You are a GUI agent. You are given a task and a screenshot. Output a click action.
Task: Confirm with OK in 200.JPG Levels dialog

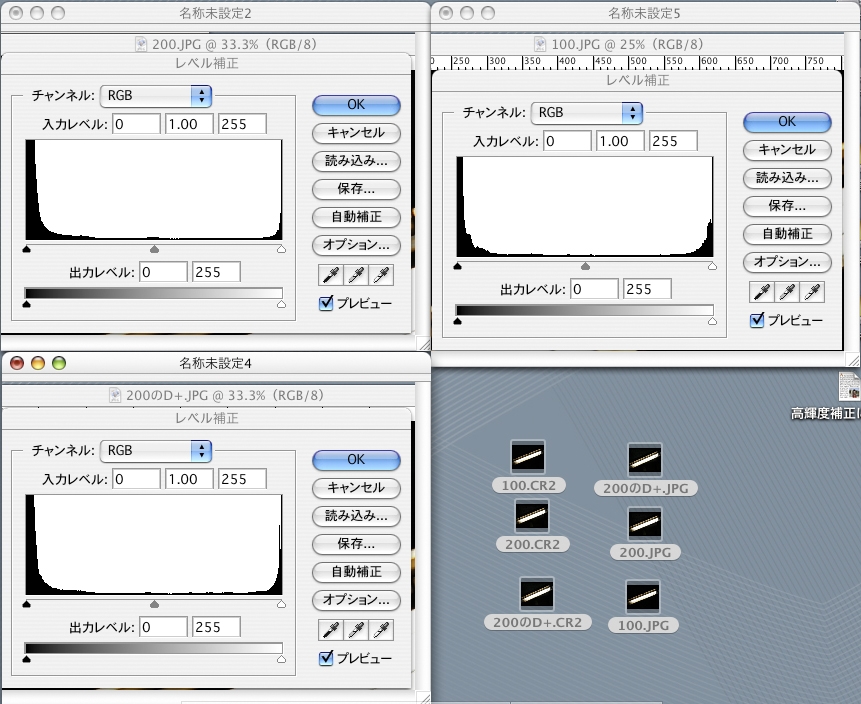point(356,105)
